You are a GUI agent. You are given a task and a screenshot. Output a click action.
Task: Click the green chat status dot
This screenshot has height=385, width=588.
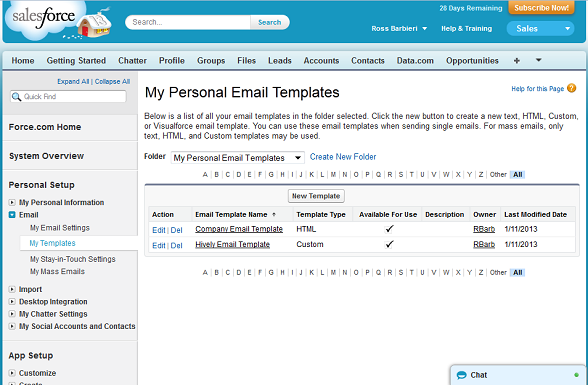click(x=576, y=375)
